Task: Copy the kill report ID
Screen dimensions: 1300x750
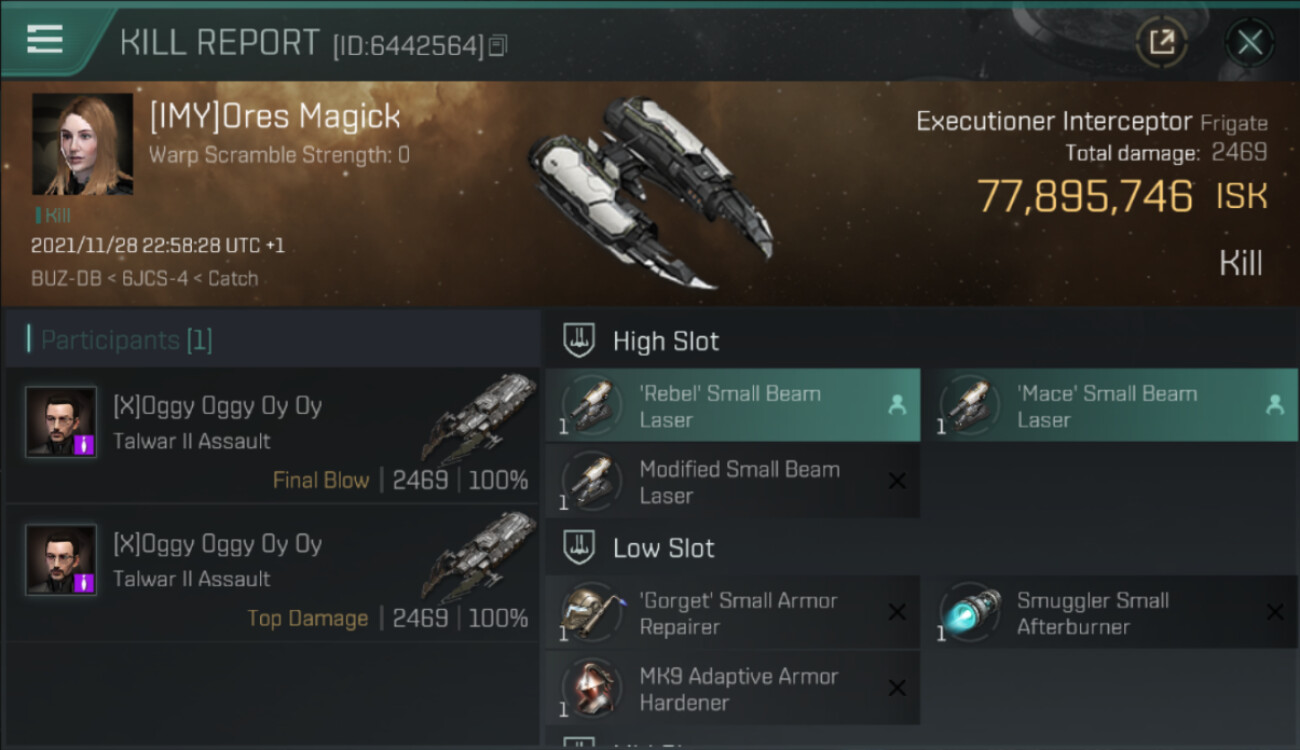Action: (498, 45)
